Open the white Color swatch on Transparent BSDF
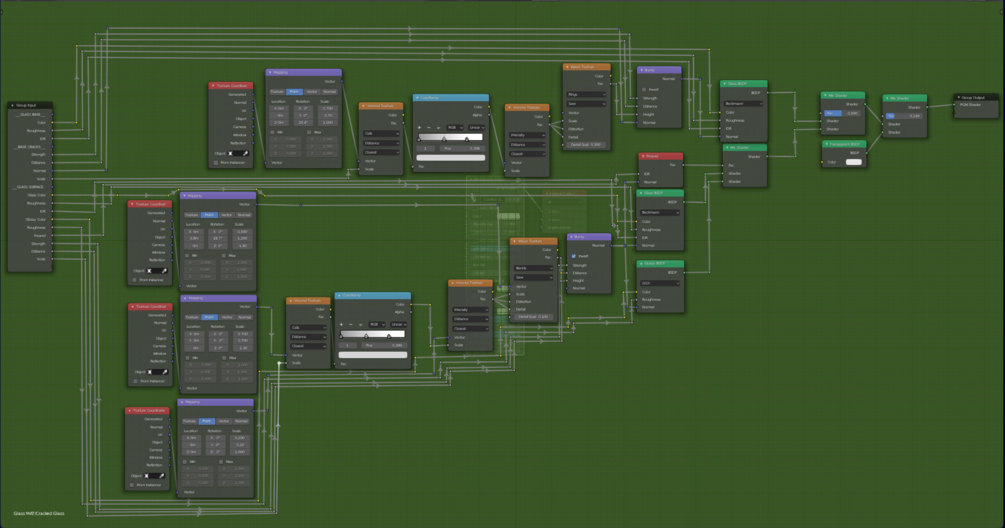This screenshot has height=528, width=1005. coord(854,162)
